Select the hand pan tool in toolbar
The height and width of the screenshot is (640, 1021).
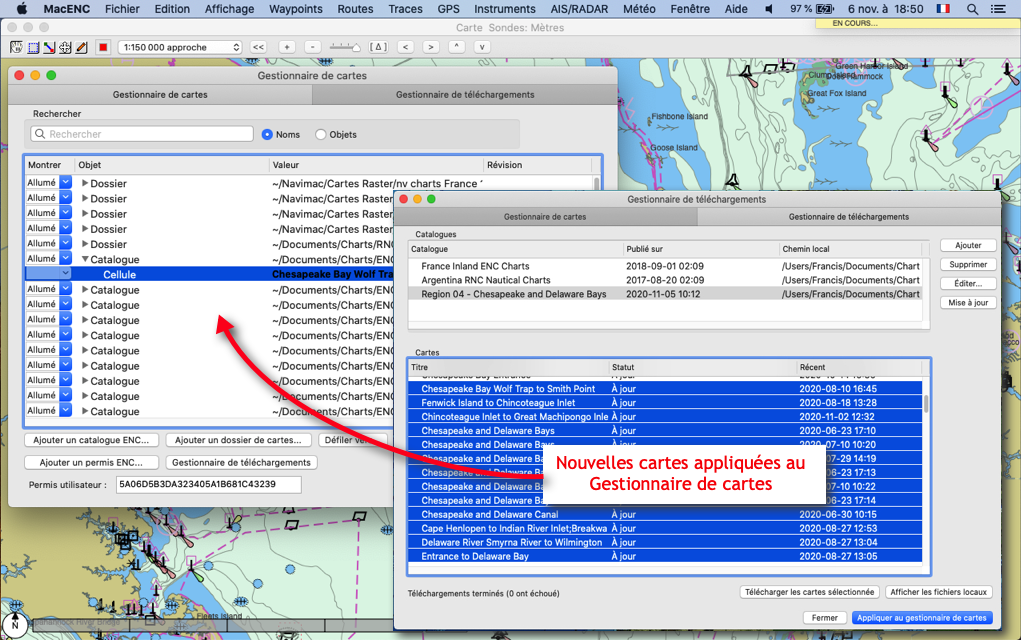pos(16,47)
